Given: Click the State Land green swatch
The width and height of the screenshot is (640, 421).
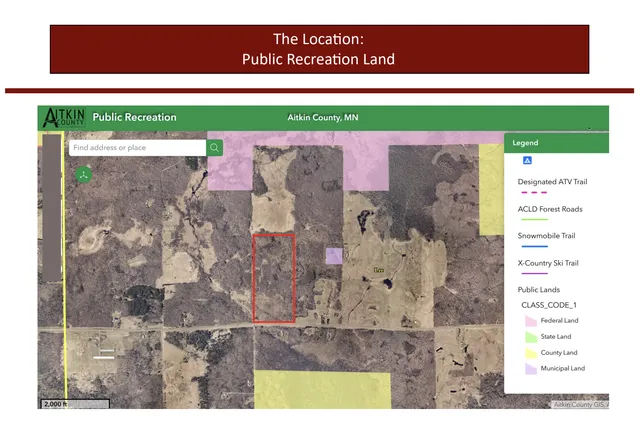Looking at the screenshot, I should (x=531, y=337).
